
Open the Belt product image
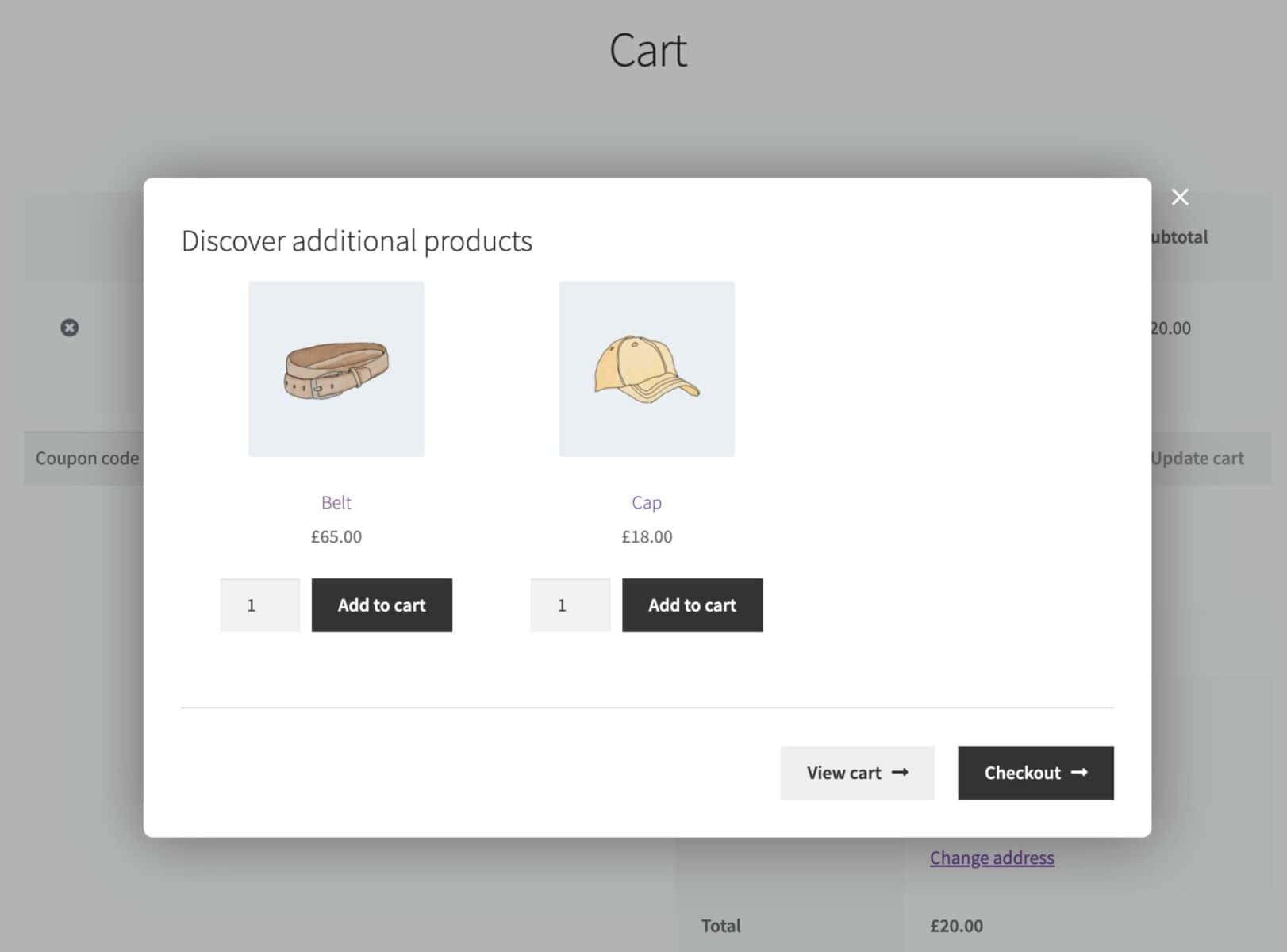[x=336, y=369]
